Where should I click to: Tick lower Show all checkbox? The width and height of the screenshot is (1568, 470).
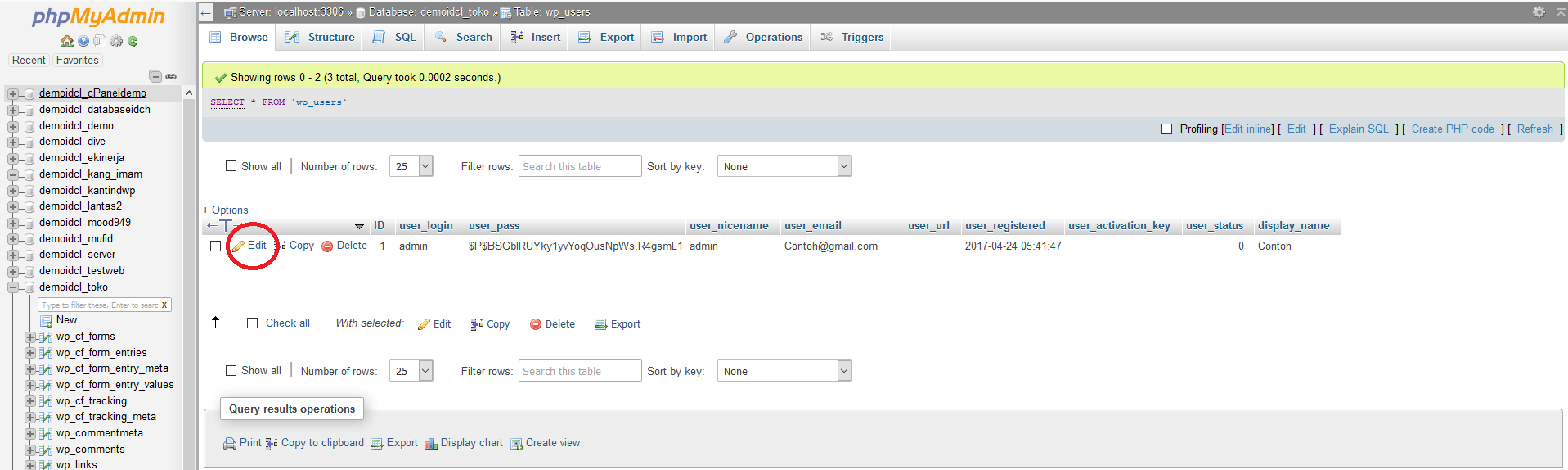(231, 371)
